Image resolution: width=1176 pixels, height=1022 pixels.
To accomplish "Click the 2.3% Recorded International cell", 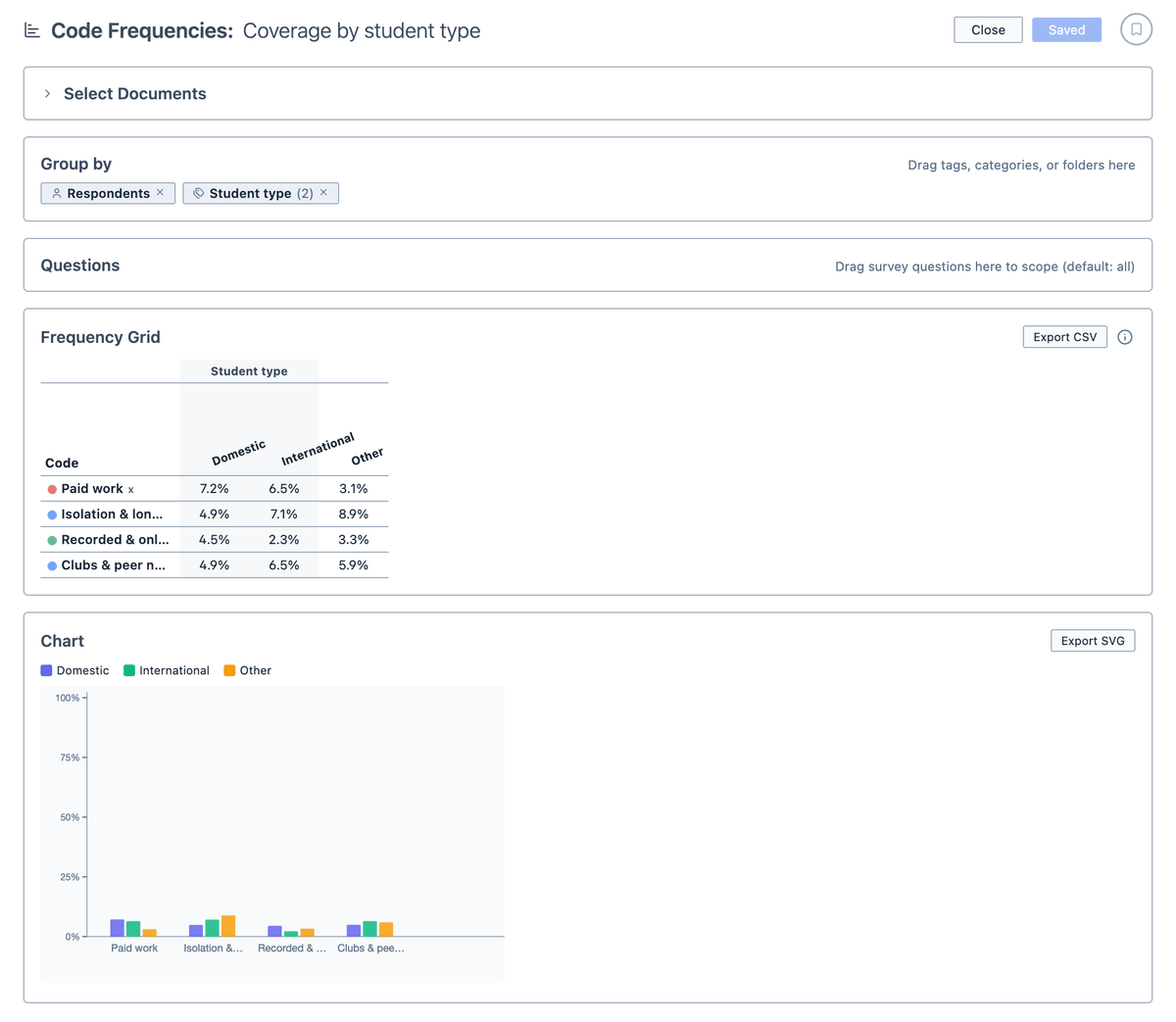I will [x=284, y=540].
